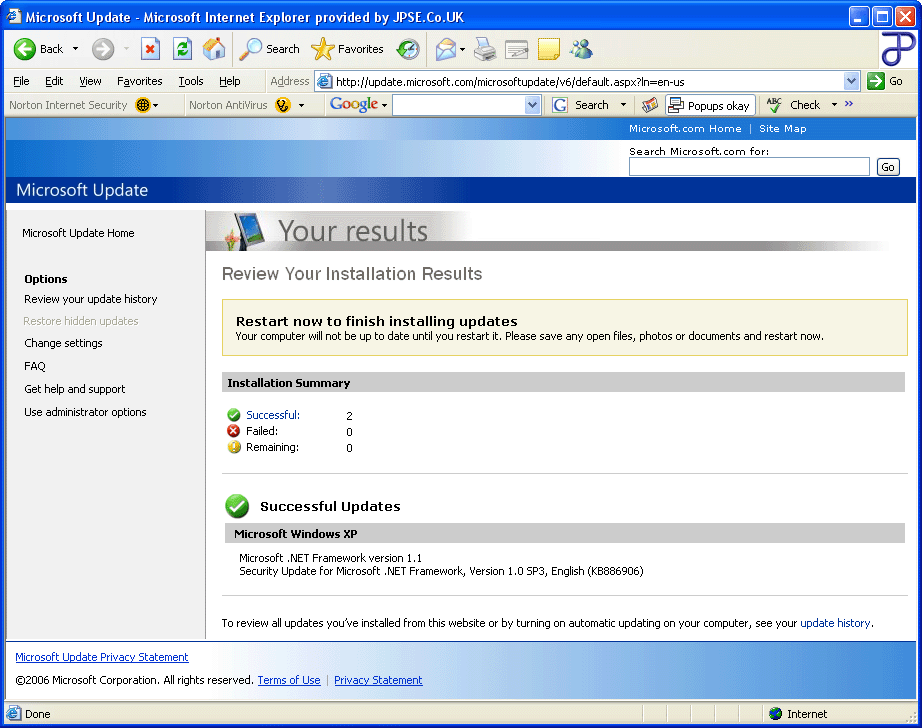
Task: Toggle the Popups okay blocker button
Action: [710, 105]
